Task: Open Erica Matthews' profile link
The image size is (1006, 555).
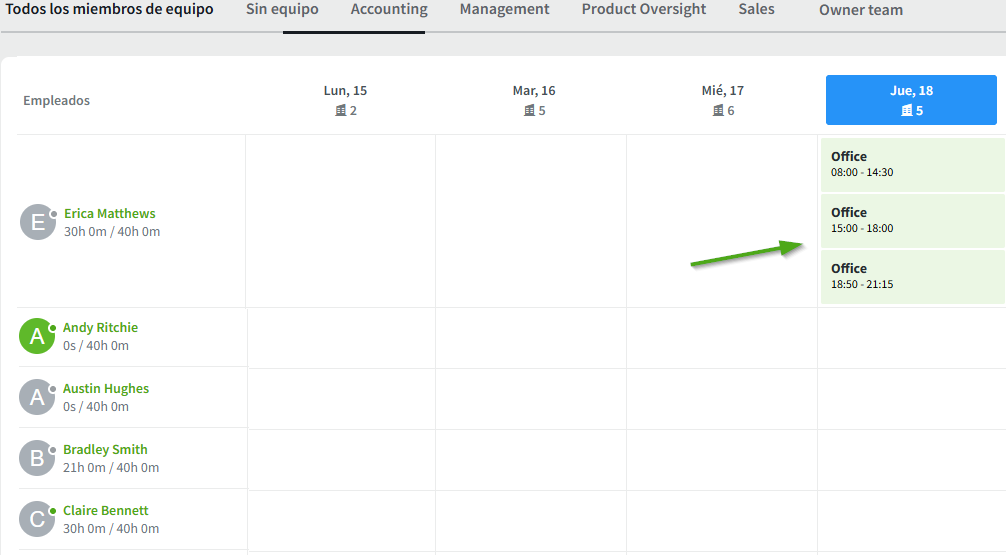Action: 110,213
